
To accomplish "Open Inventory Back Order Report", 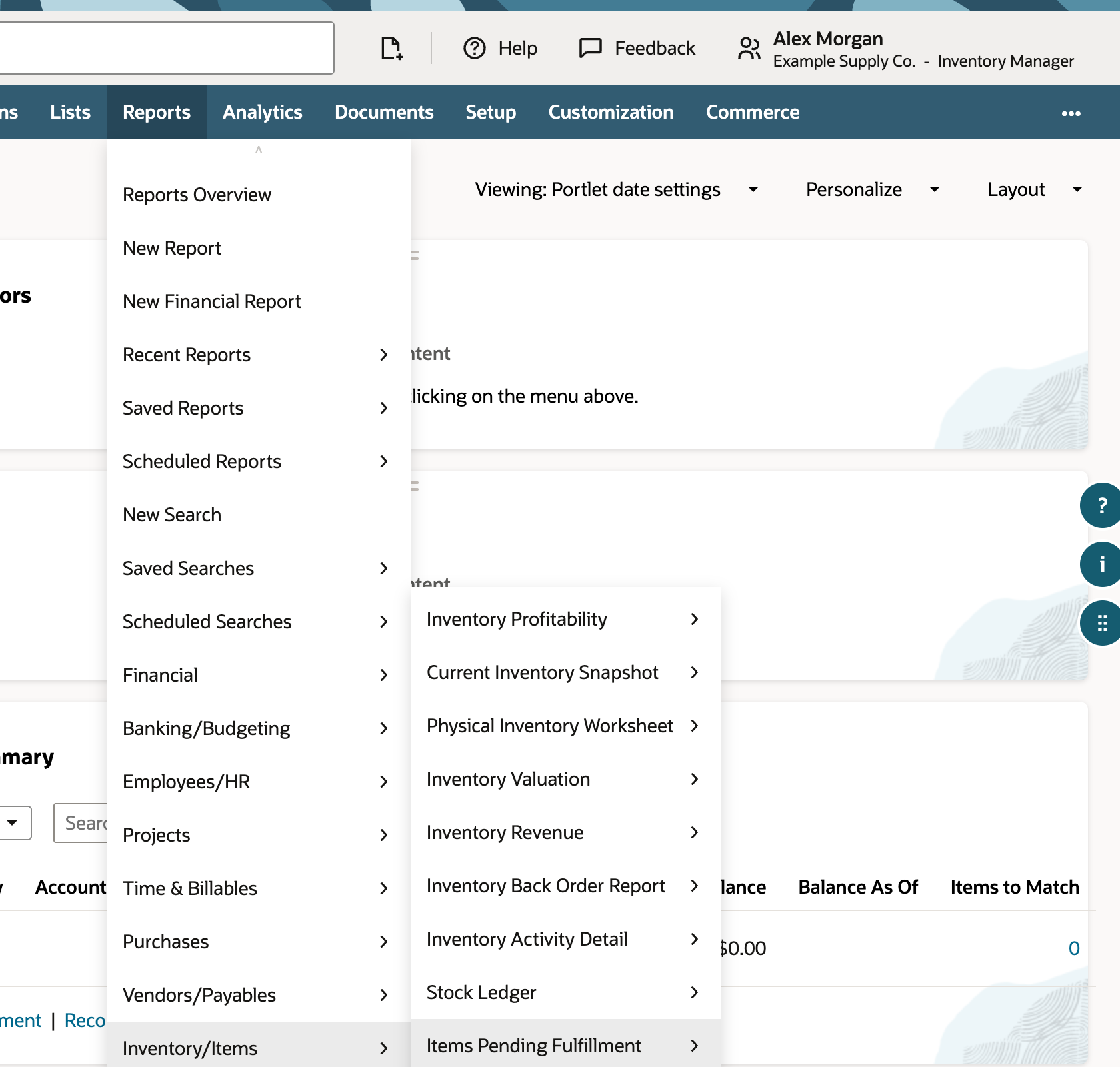I will pyautogui.click(x=565, y=886).
